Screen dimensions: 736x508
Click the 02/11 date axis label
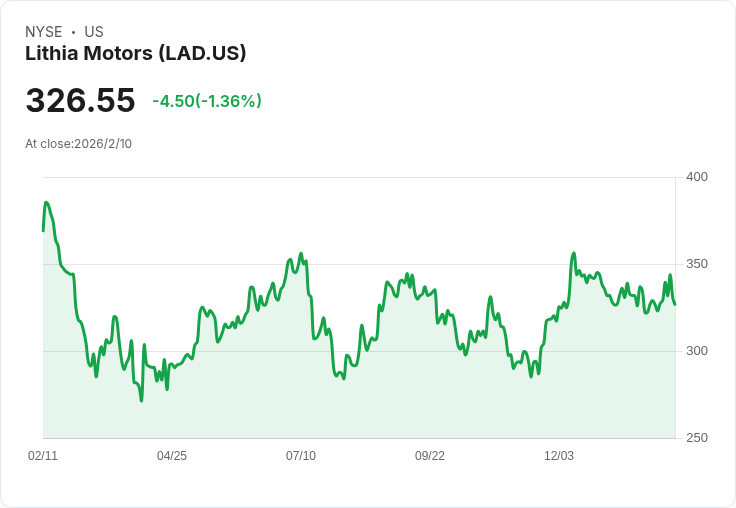43,456
